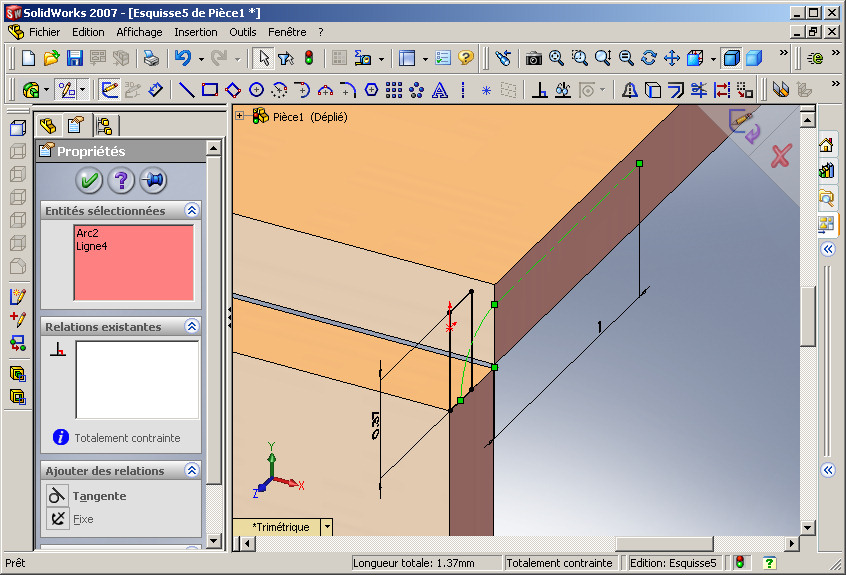Select the Line sketch tool

point(186,90)
